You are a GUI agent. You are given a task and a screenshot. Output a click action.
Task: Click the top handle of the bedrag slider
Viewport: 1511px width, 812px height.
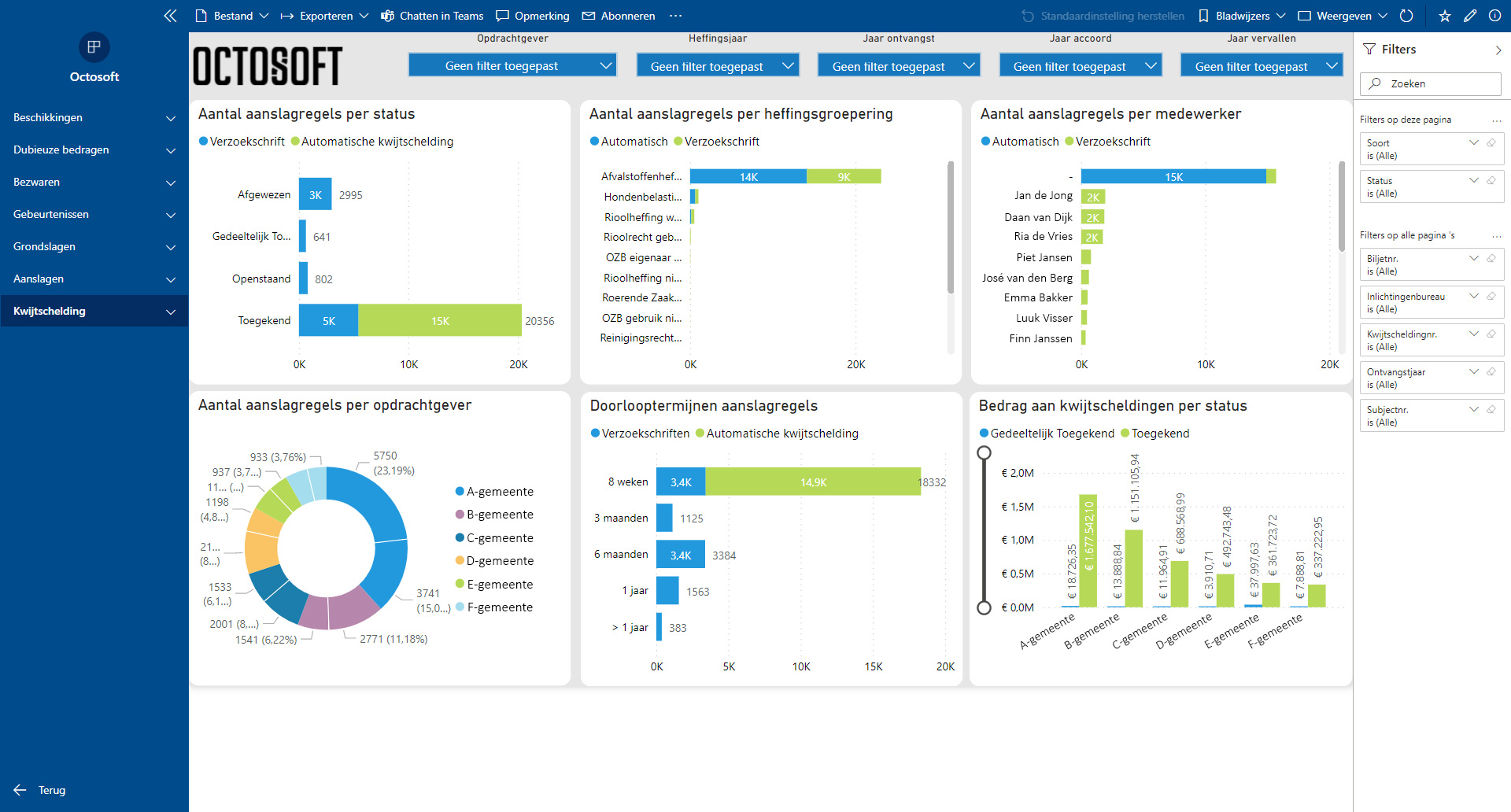984,453
